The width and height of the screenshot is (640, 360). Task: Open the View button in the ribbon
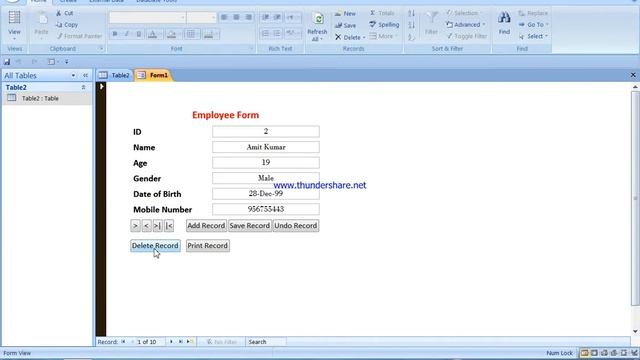click(14, 24)
